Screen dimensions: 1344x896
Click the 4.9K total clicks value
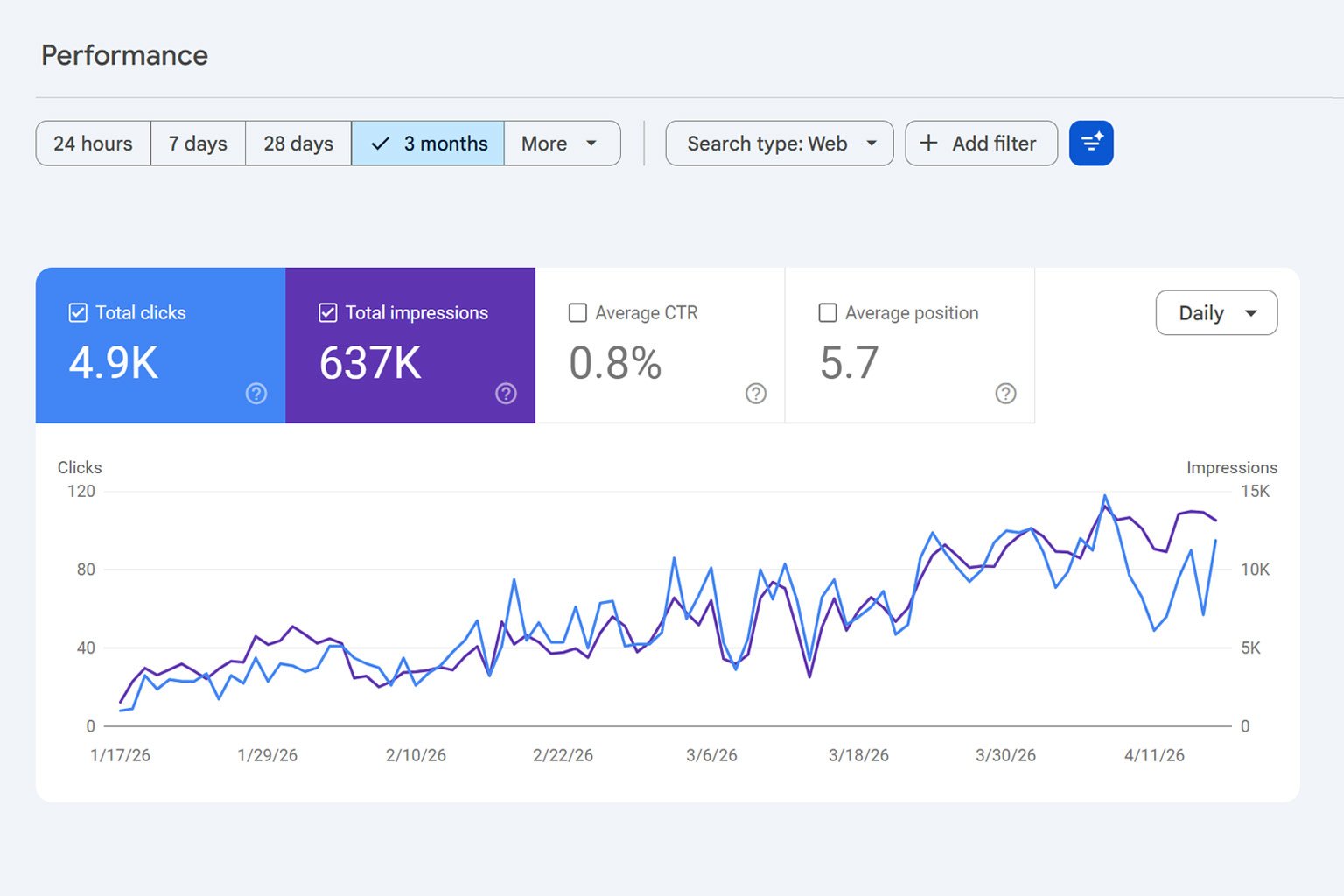[x=114, y=362]
